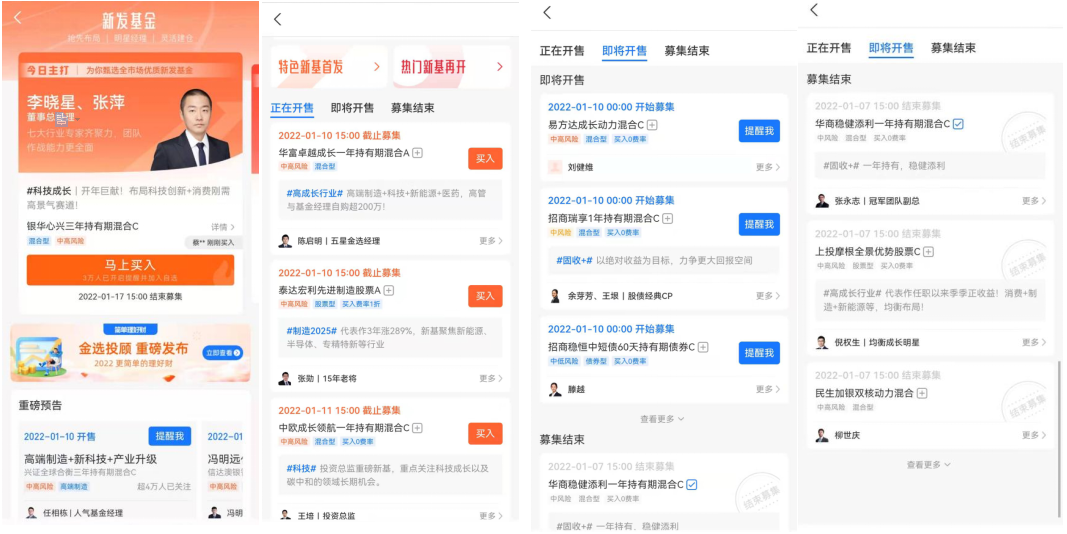
Task: Tap 提醒我 for 易方达成长动力混合C
Action: (x=759, y=131)
